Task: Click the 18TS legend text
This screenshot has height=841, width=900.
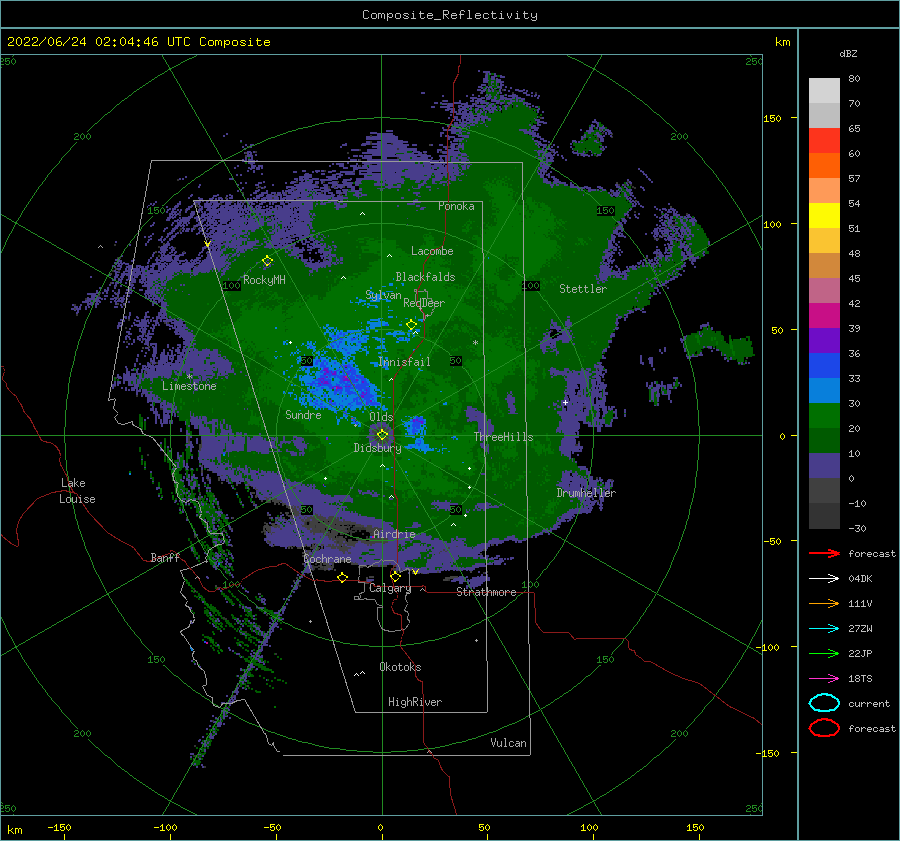Action: (860, 679)
